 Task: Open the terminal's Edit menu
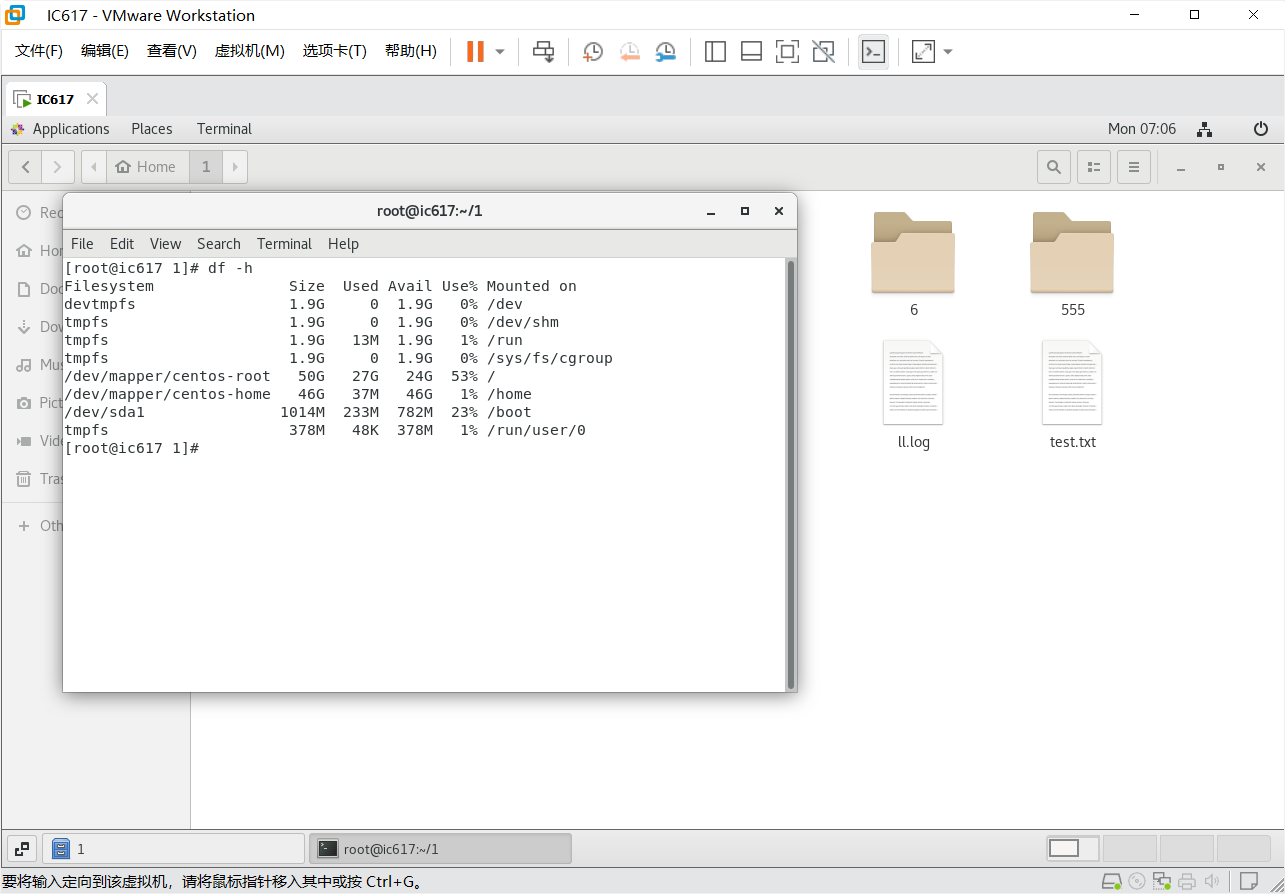(122, 244)
